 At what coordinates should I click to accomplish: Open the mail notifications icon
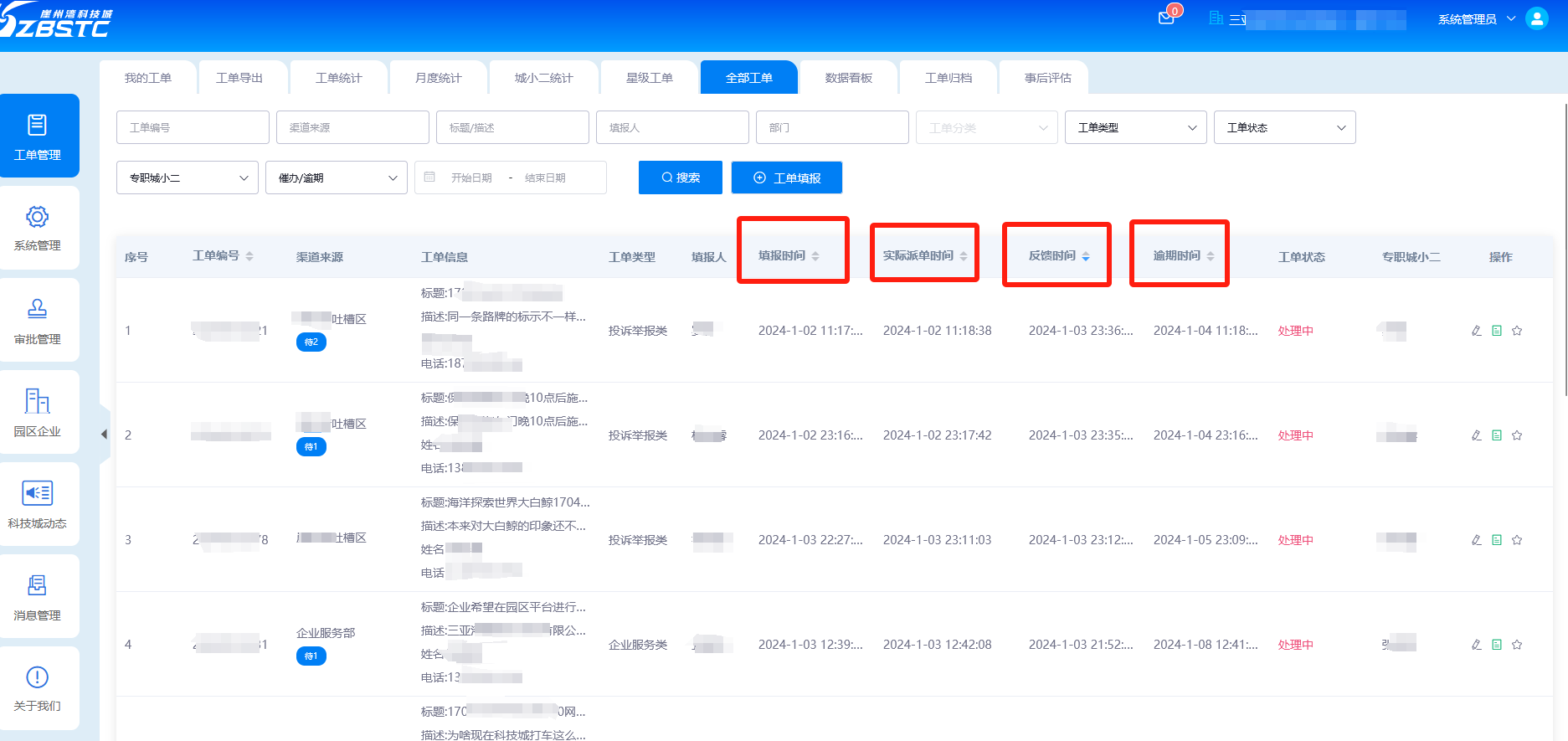(1166, 18)
